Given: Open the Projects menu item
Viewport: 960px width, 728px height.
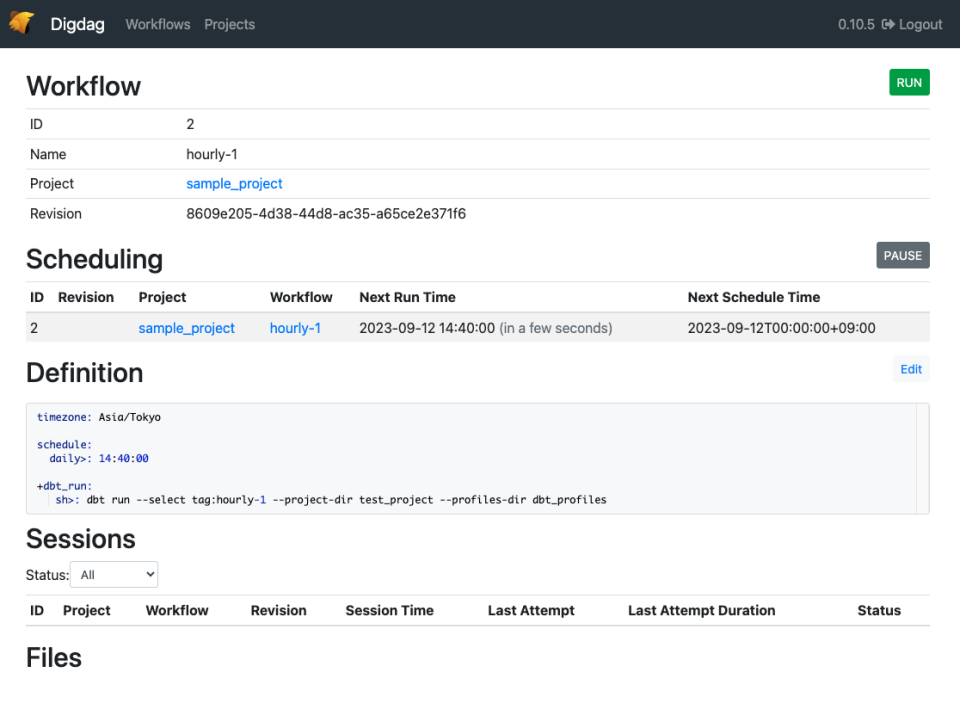Looking at the screenshot, I should click(x=229, y=24).
